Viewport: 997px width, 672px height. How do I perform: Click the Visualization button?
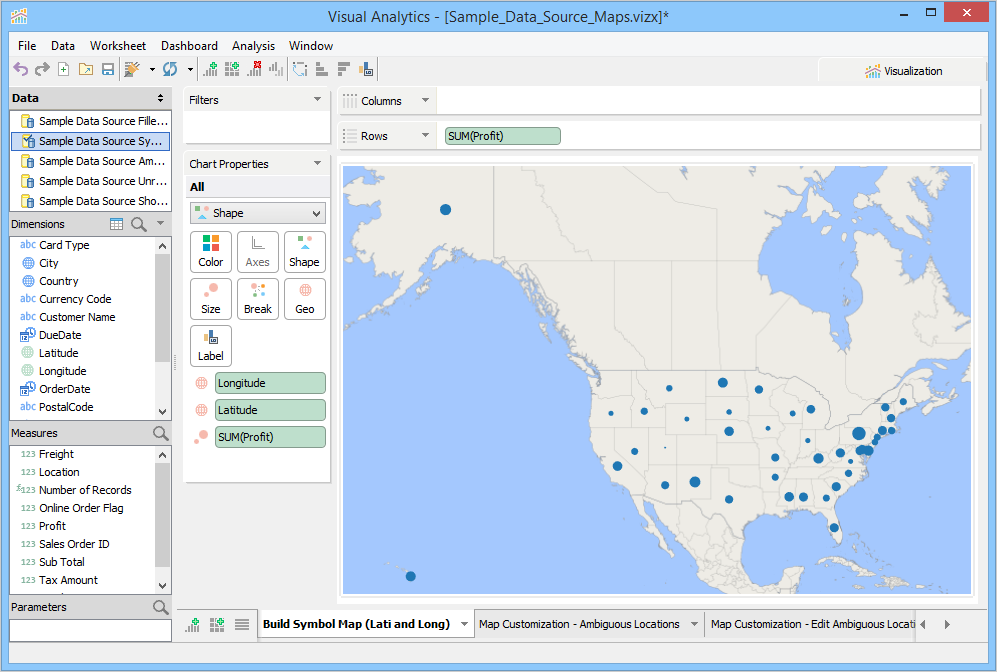(x=903, y=71)
